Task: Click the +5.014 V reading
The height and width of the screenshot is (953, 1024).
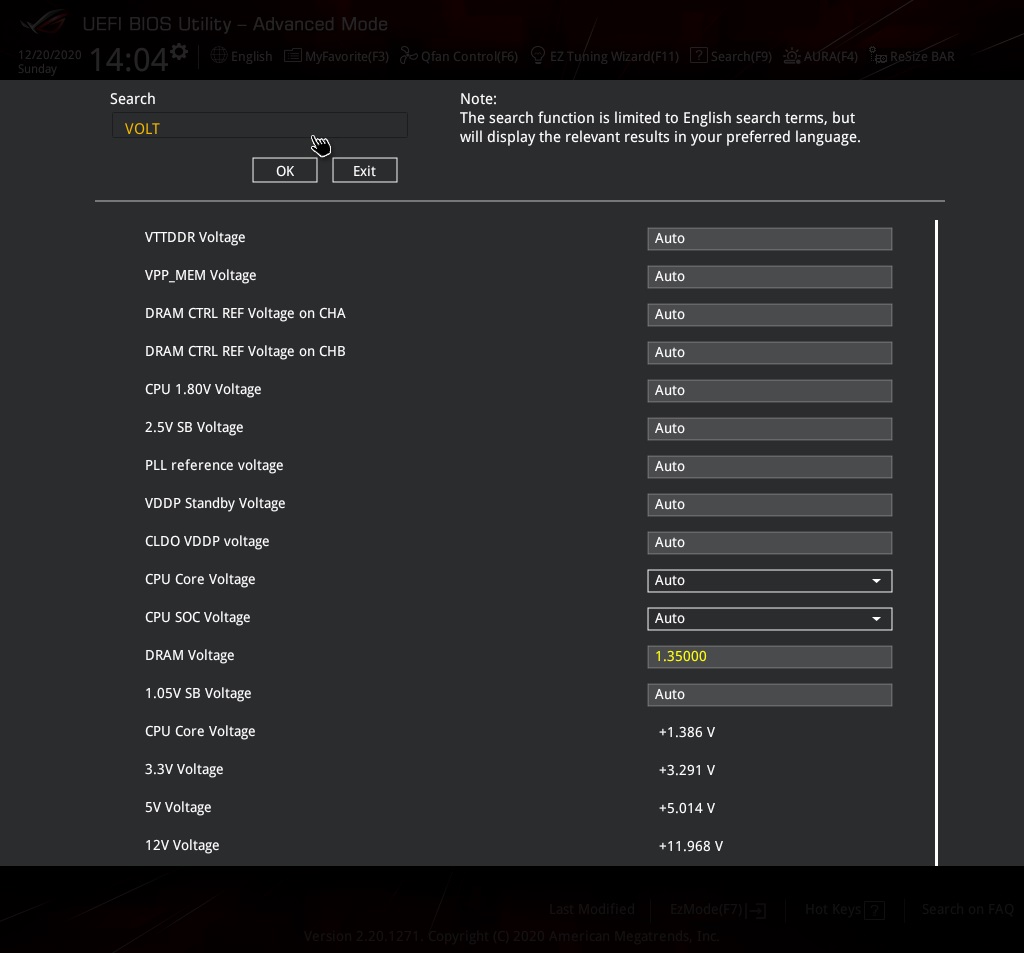Action: tap(686, 808)
